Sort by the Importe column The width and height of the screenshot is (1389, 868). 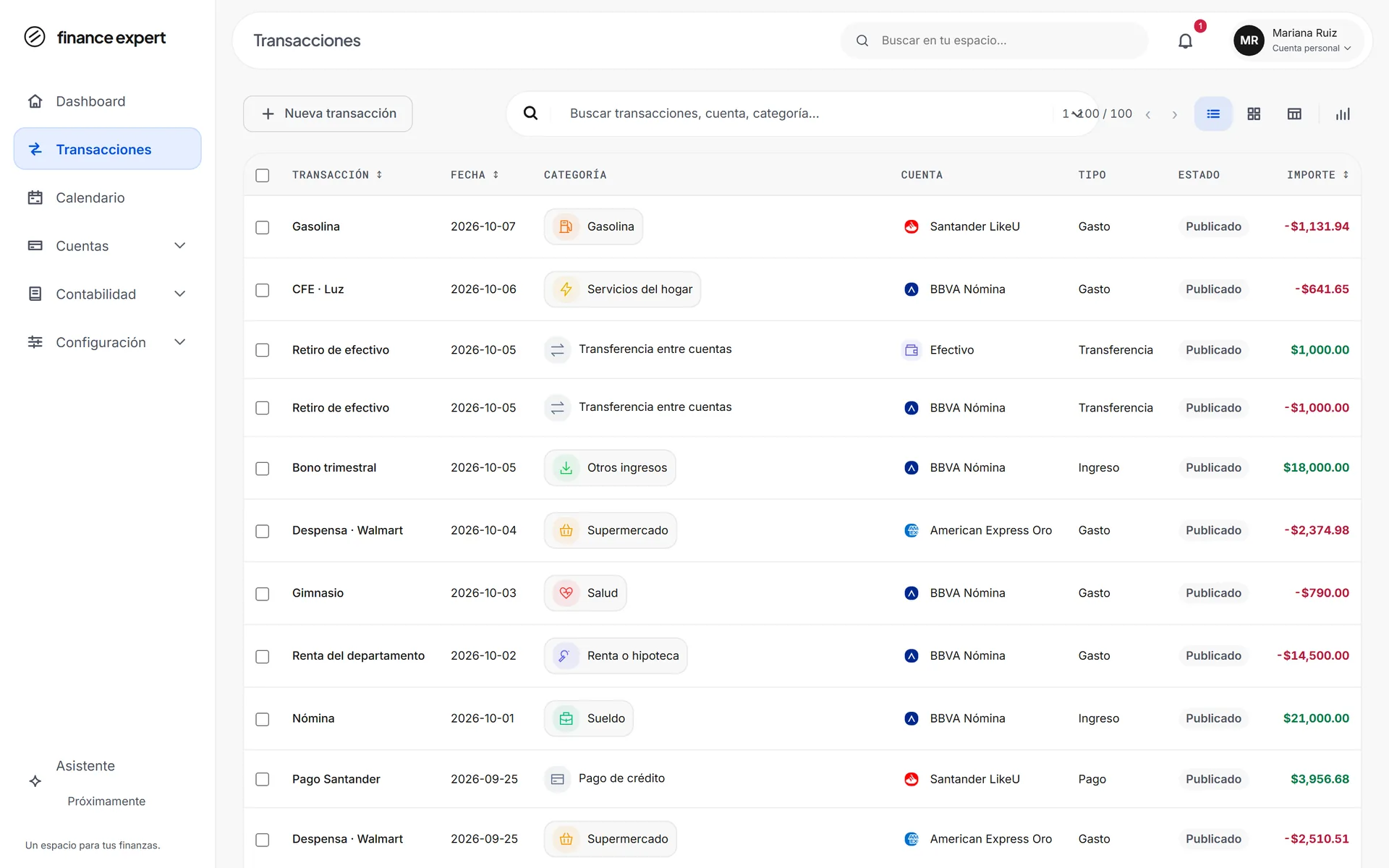pos(1317,175)
